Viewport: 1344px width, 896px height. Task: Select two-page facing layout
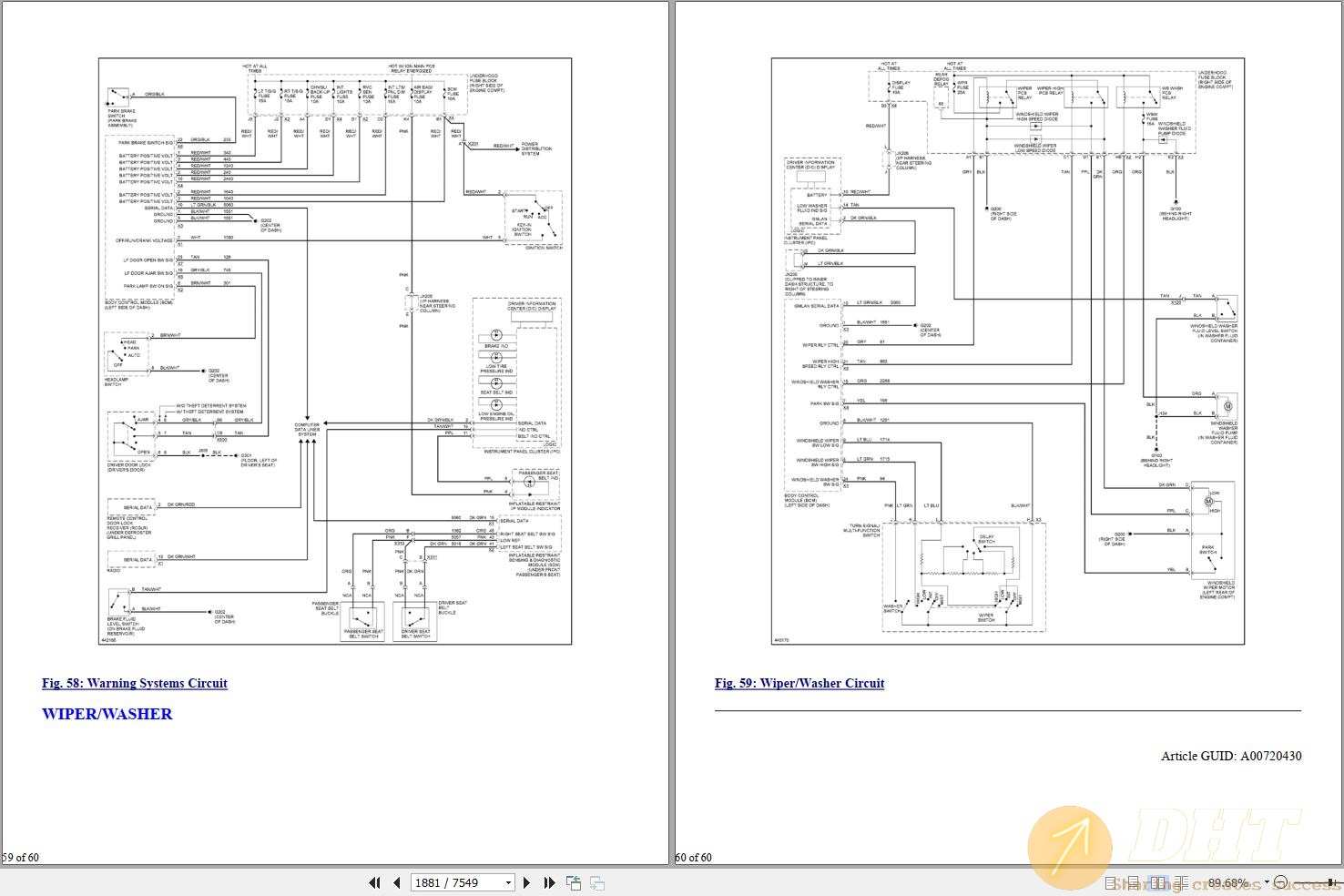1158,882
